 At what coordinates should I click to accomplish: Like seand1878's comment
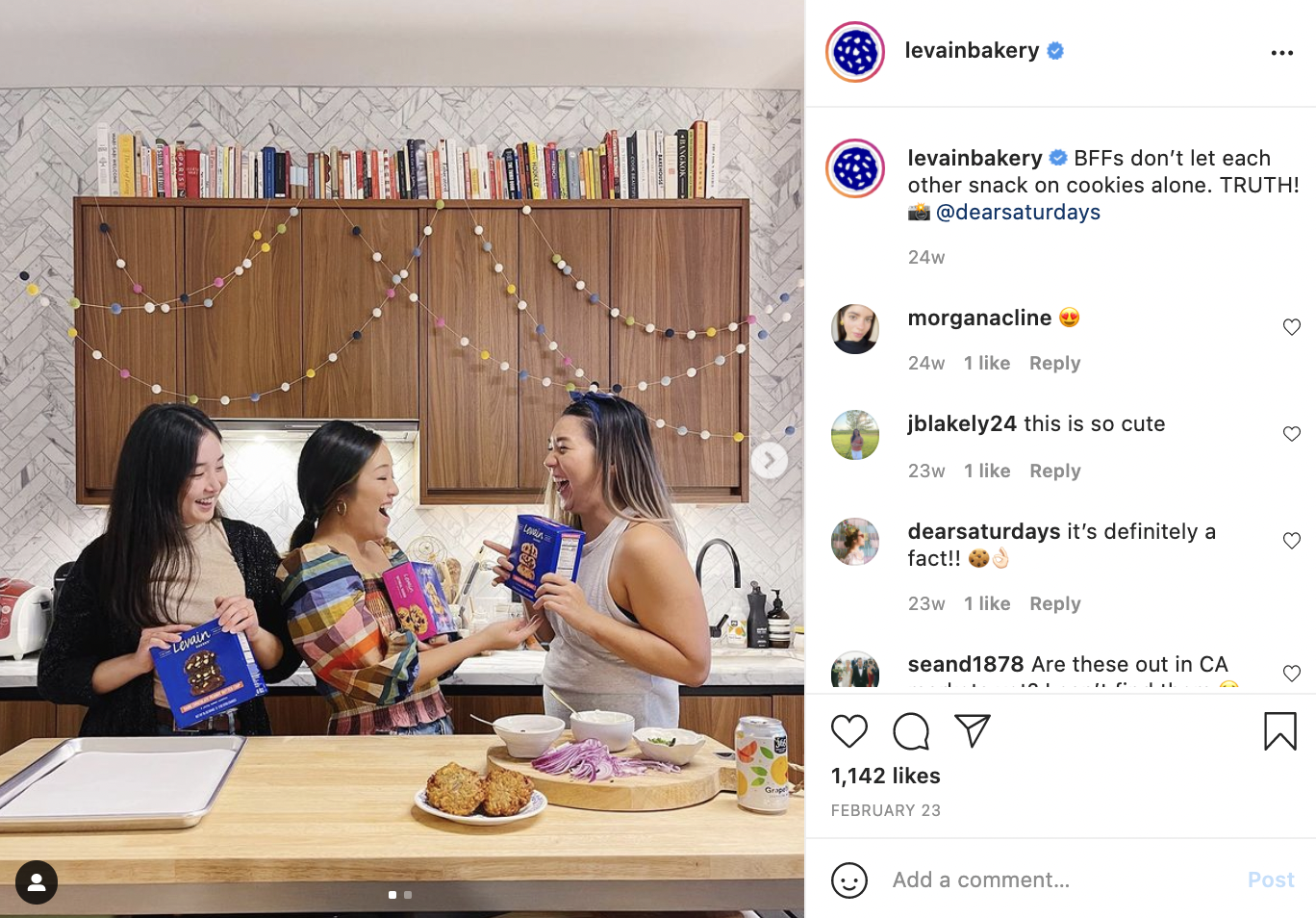pos(1292,674)
